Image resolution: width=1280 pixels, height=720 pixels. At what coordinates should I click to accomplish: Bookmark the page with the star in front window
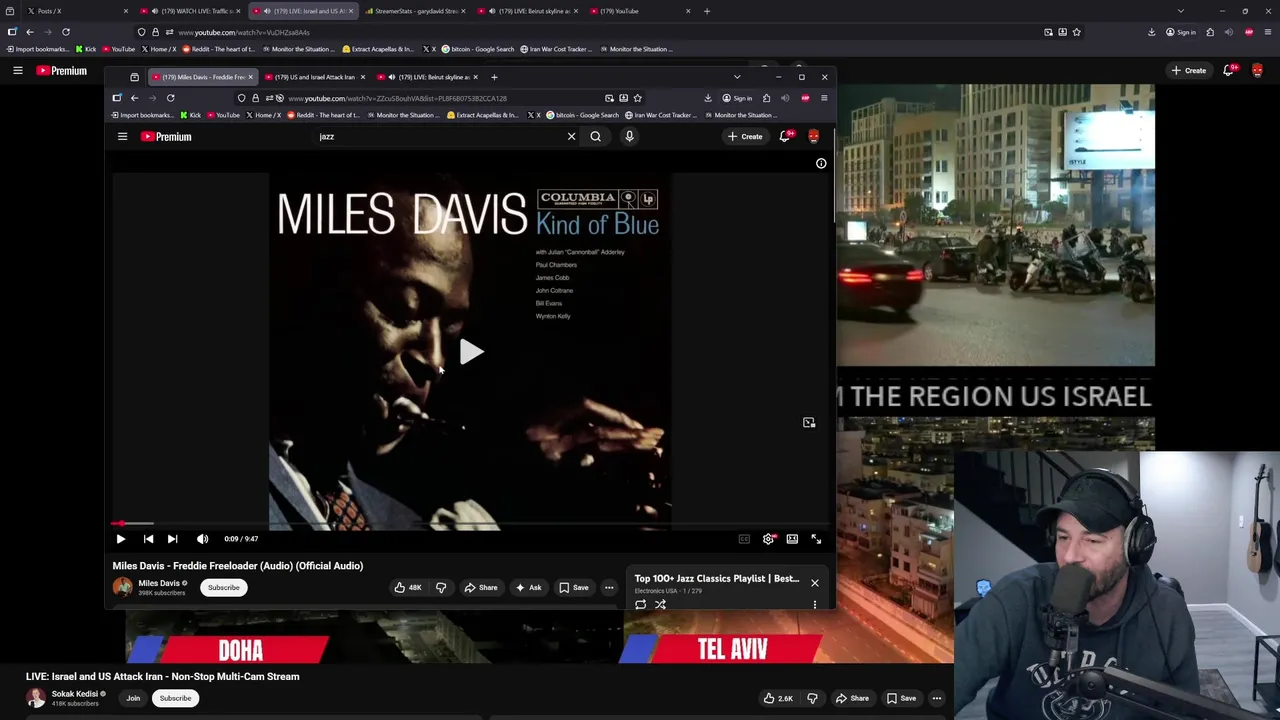coord(637,98)
